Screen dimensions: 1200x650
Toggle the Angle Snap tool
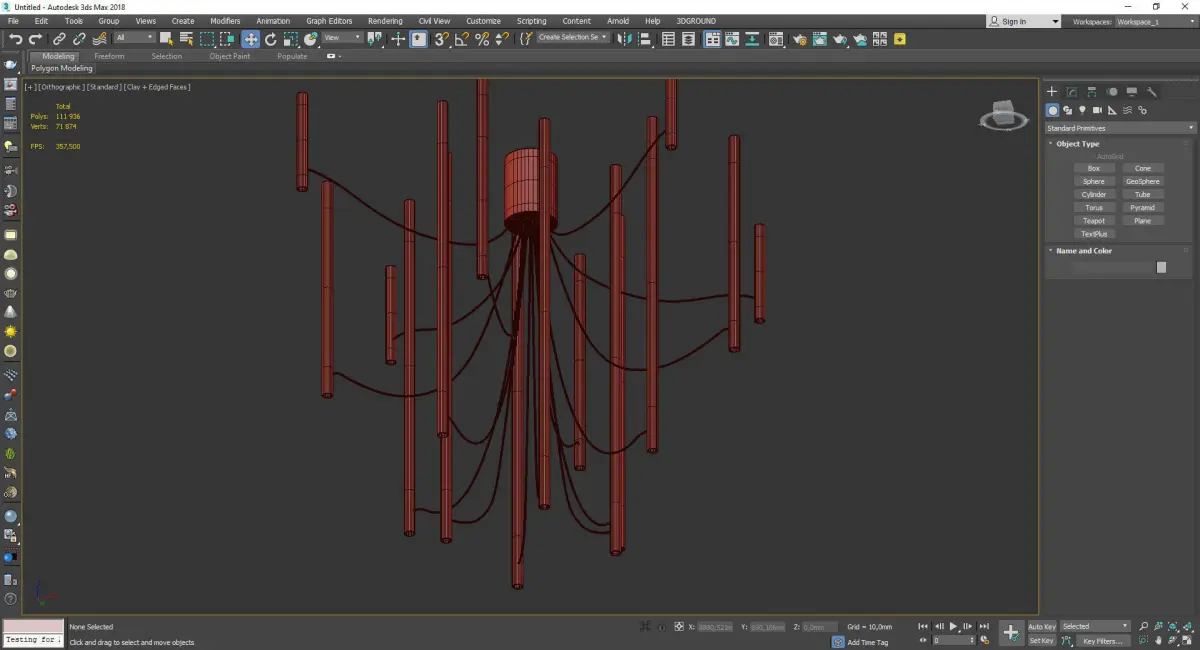coord(462,39)
